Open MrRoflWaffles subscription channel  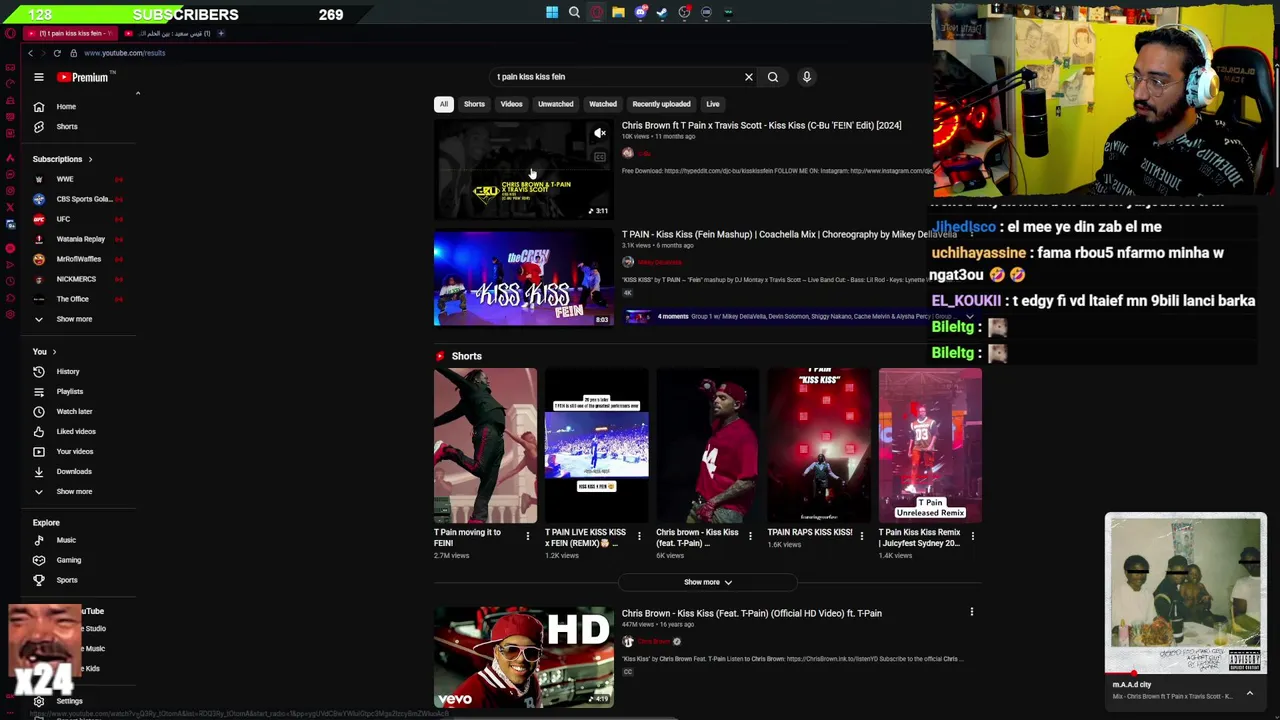click(78, 259)
